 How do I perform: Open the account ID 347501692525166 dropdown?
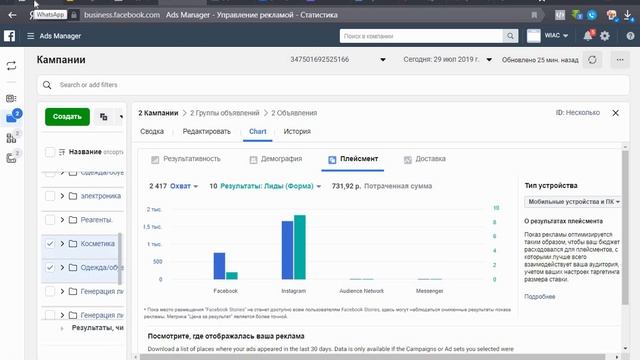pyautogui.click(x=383, y=60)
